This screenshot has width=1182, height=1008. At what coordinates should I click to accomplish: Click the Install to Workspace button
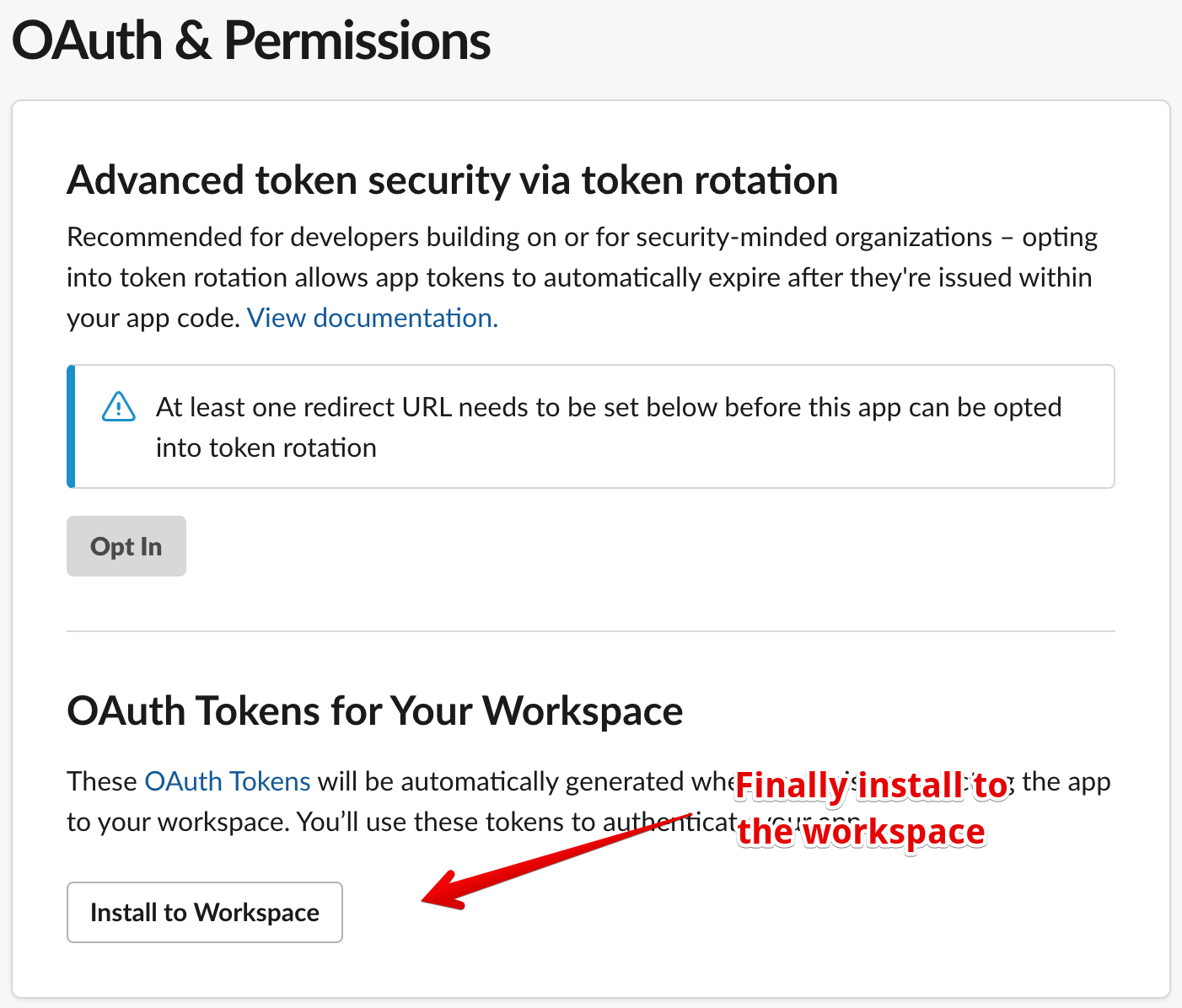click(205, 912)
